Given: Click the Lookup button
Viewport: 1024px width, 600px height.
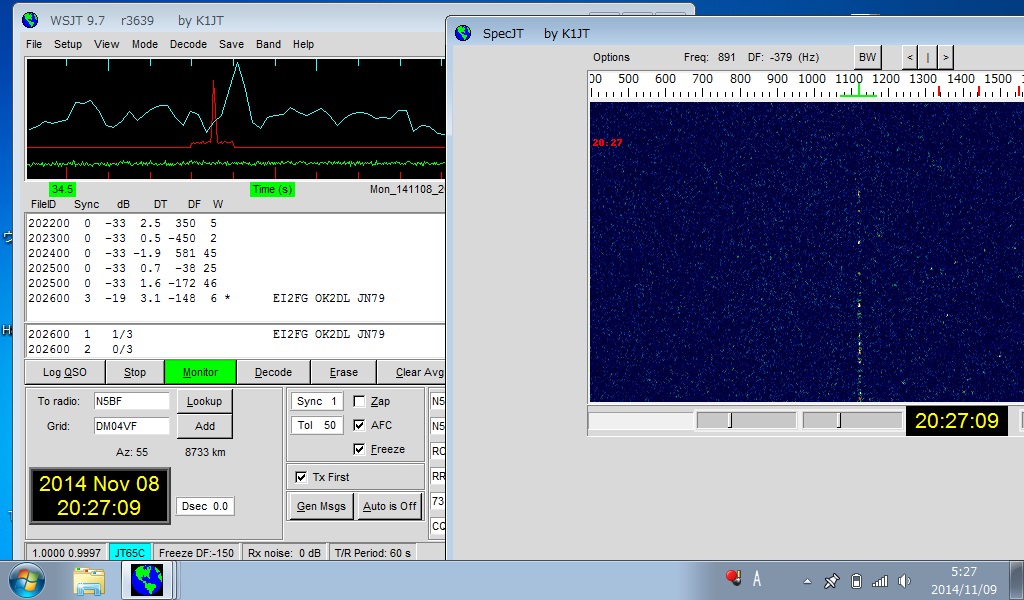Looking at the screenshot, I should (204, 401).
